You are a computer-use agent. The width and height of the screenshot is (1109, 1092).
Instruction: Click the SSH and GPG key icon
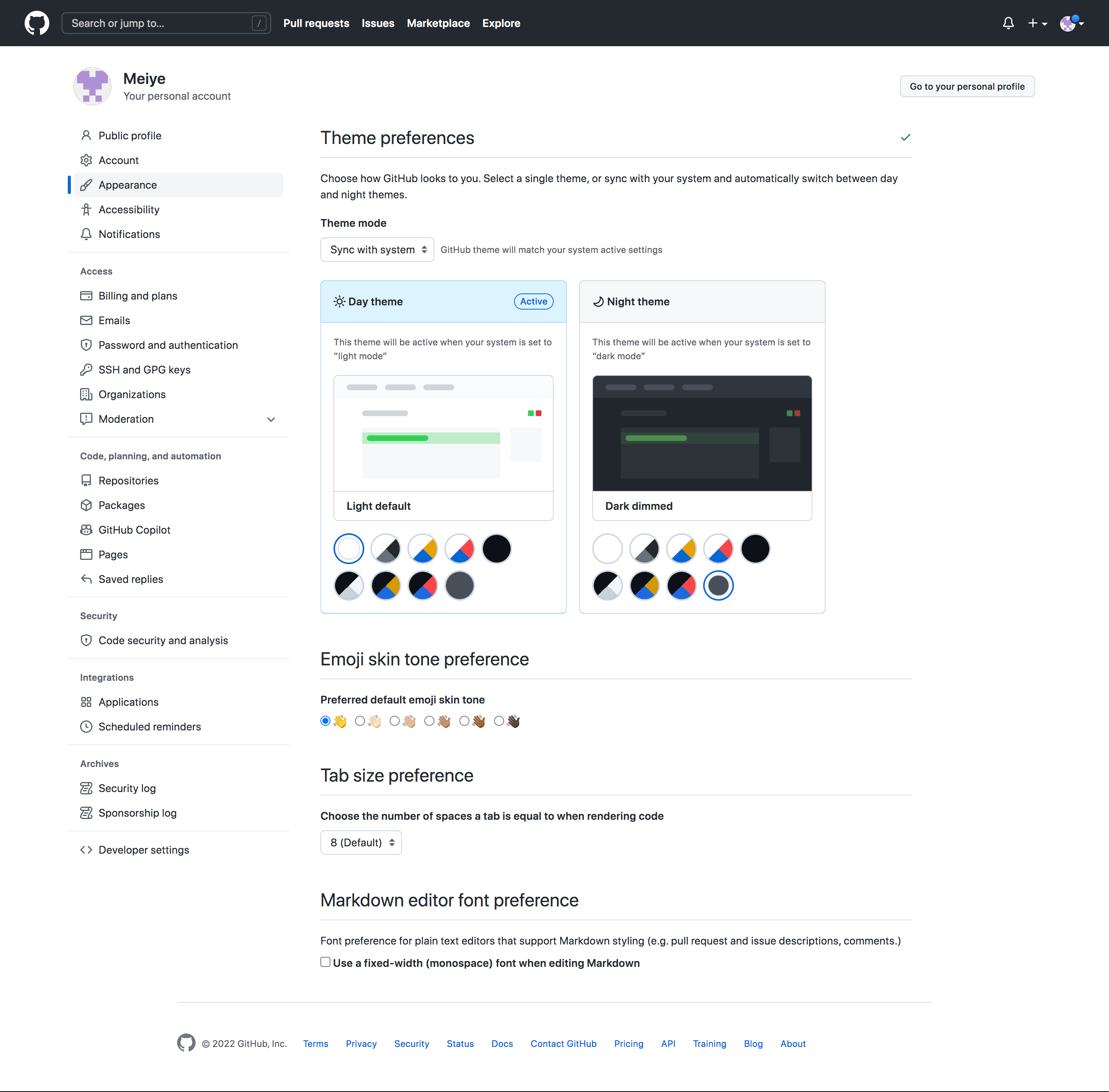[x=86, y=370]
